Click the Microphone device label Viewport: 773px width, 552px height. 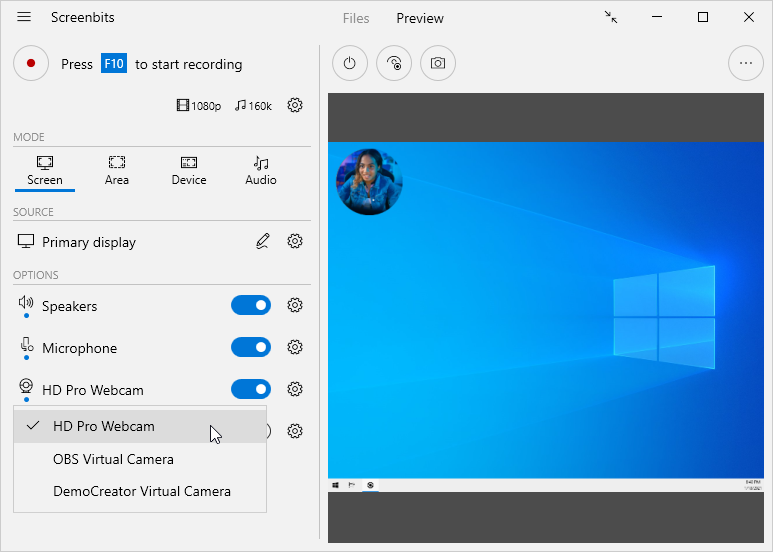[80, 348]
